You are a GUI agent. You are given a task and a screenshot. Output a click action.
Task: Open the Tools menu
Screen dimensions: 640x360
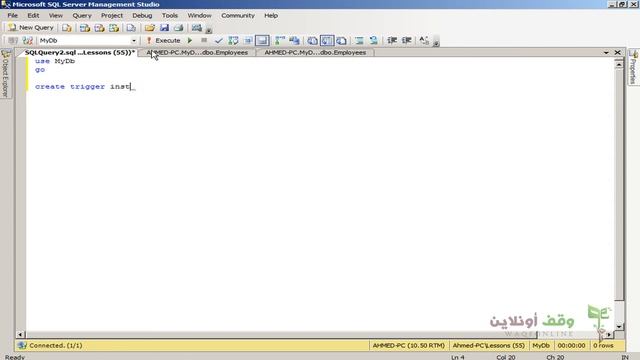170,16
